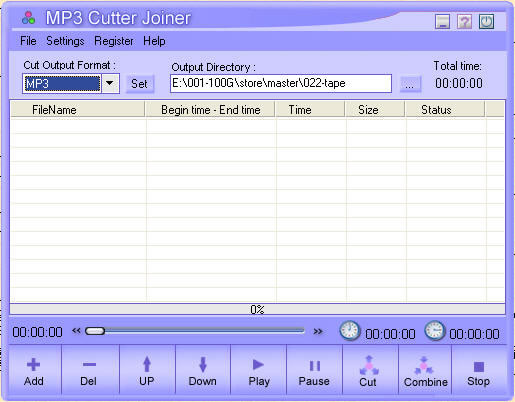Click the Begin time - End time header
Image resolution: width=515 pixels, height=402 pixels.
(210, 110)
